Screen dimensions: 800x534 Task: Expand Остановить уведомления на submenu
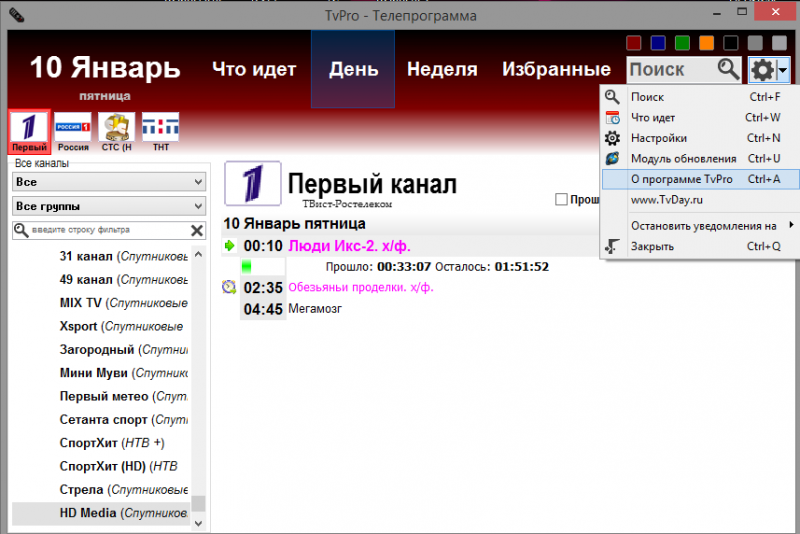click(x=699, y=225)
